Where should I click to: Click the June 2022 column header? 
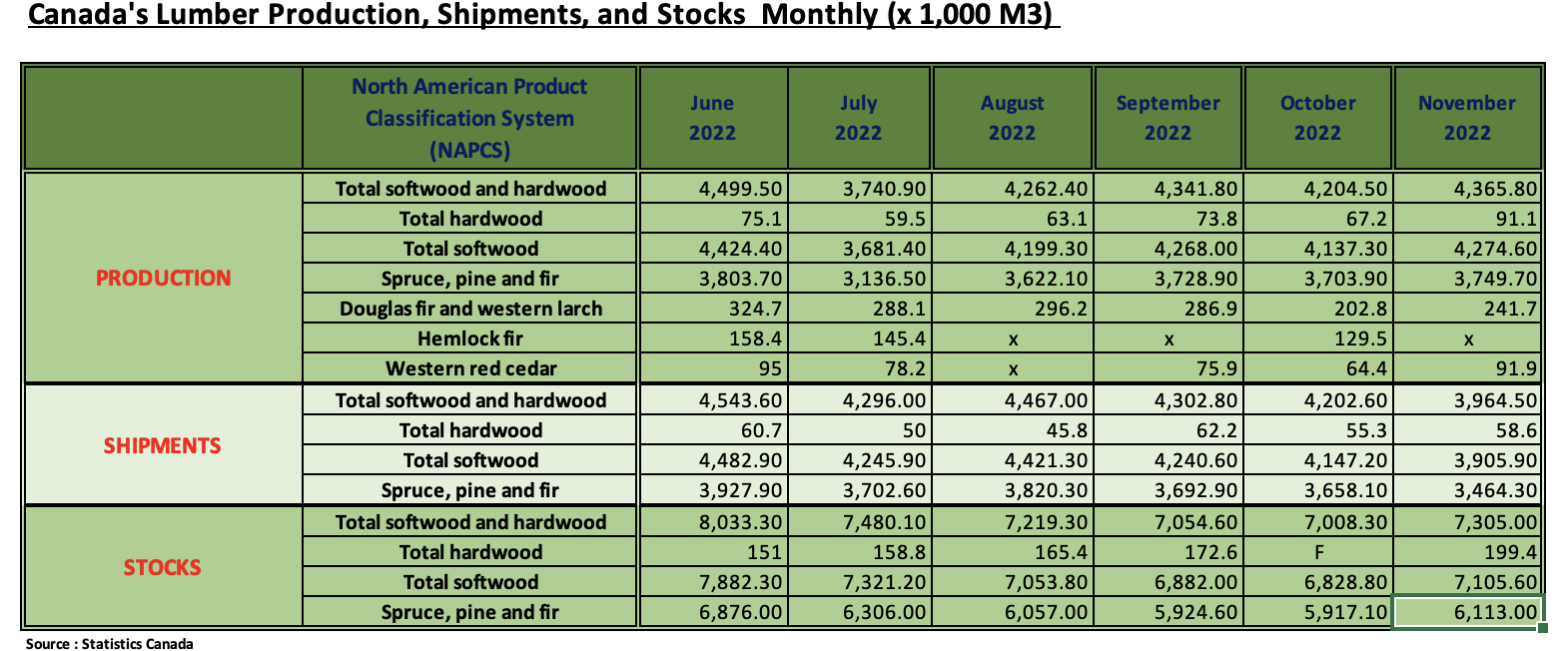[712, 118]
